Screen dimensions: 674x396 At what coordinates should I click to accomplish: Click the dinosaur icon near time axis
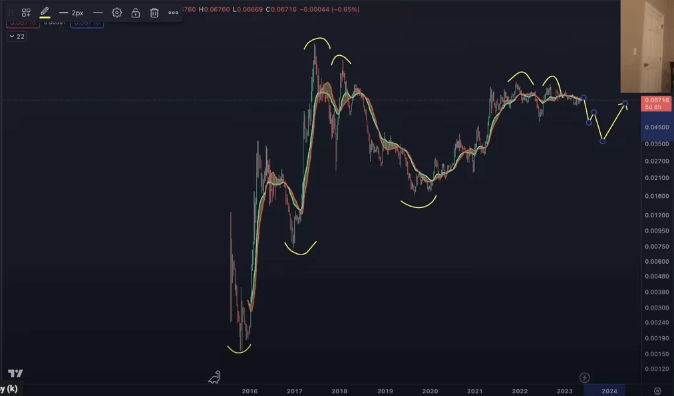point(214,377)
